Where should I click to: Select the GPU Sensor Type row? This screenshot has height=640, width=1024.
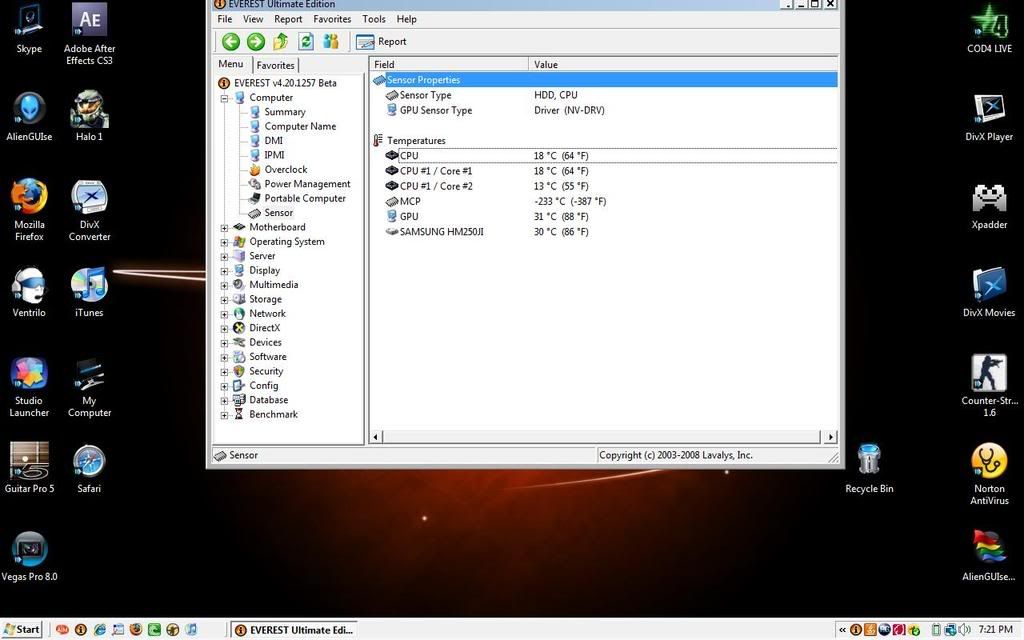pos(604,110)
